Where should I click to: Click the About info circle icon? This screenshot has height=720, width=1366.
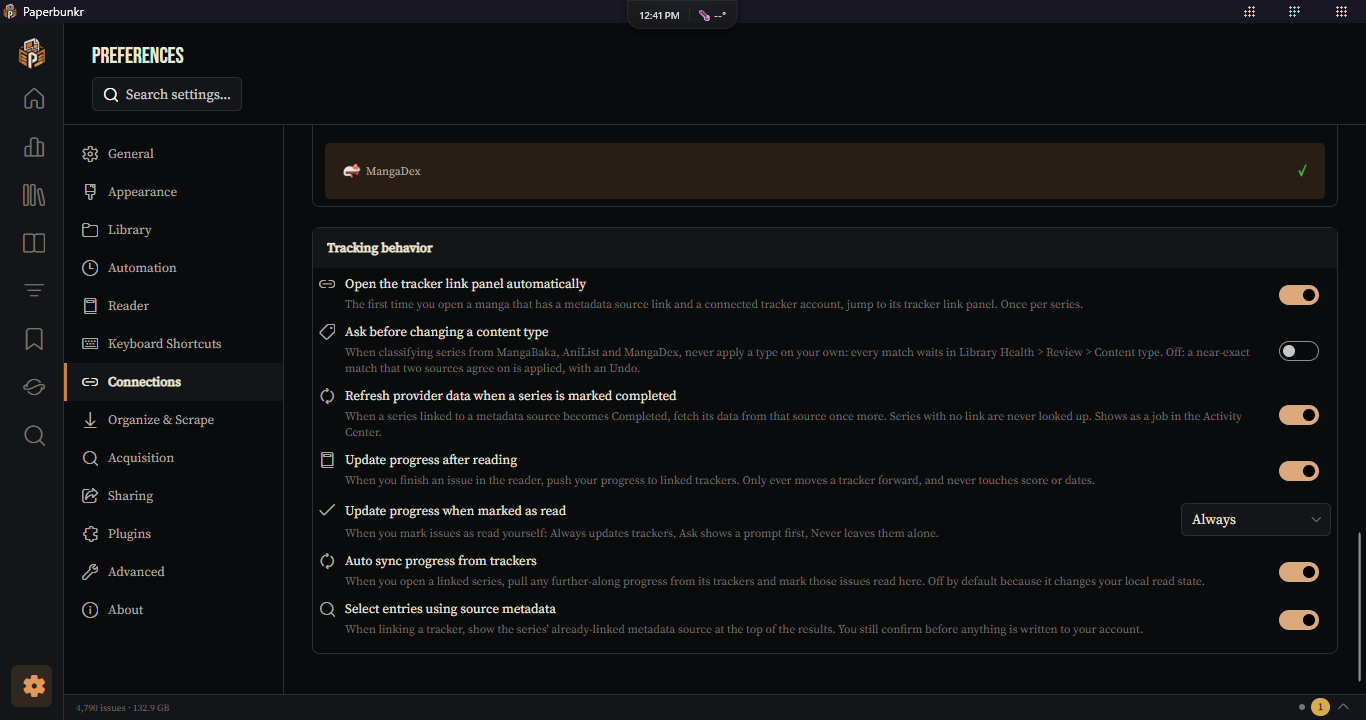(90, 610)
